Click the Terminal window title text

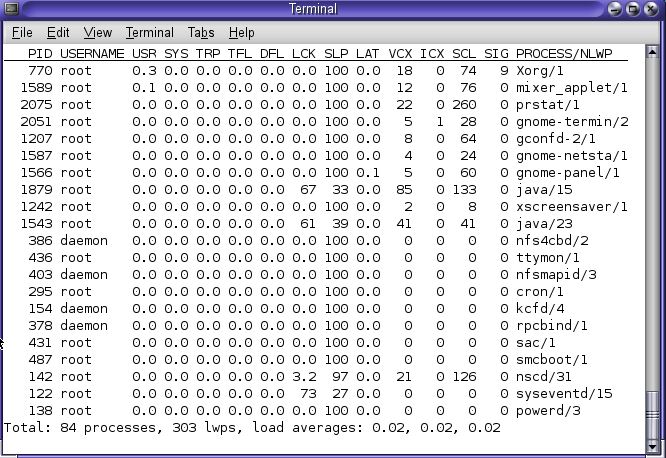313,8
